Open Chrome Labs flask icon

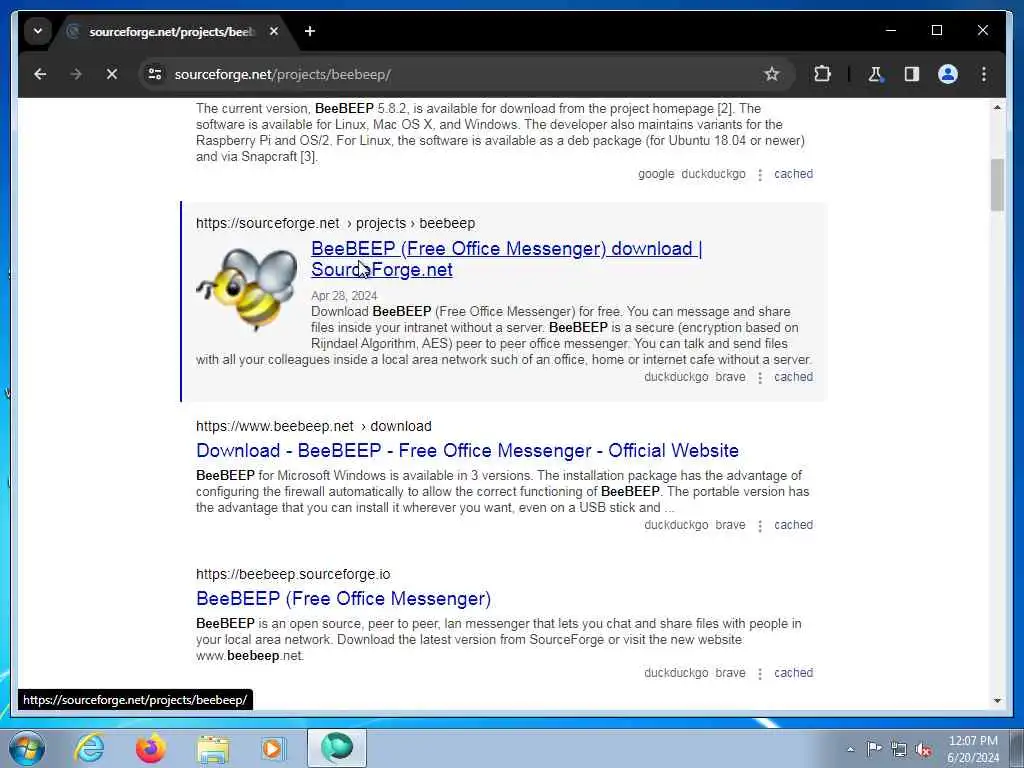click(875, 74)
